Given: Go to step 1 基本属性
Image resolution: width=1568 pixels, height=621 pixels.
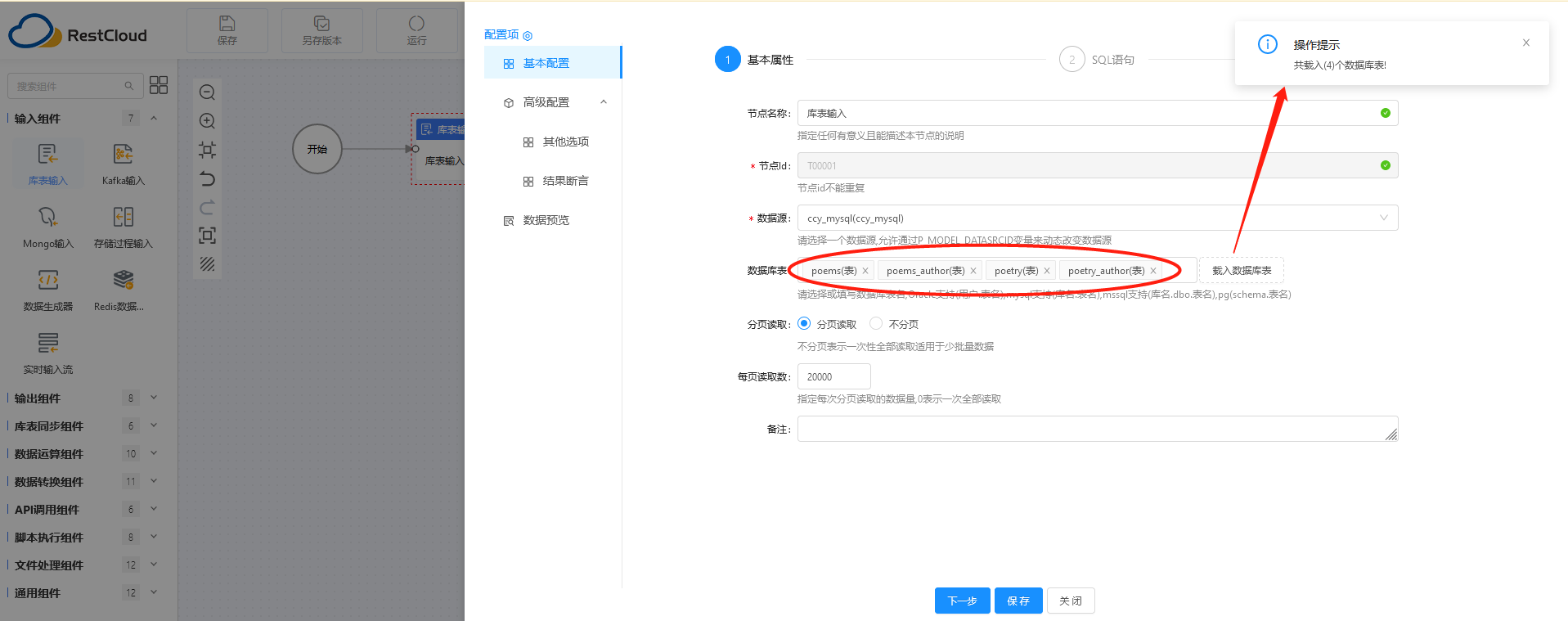Looking at the screenshot, I should (754, 60).
